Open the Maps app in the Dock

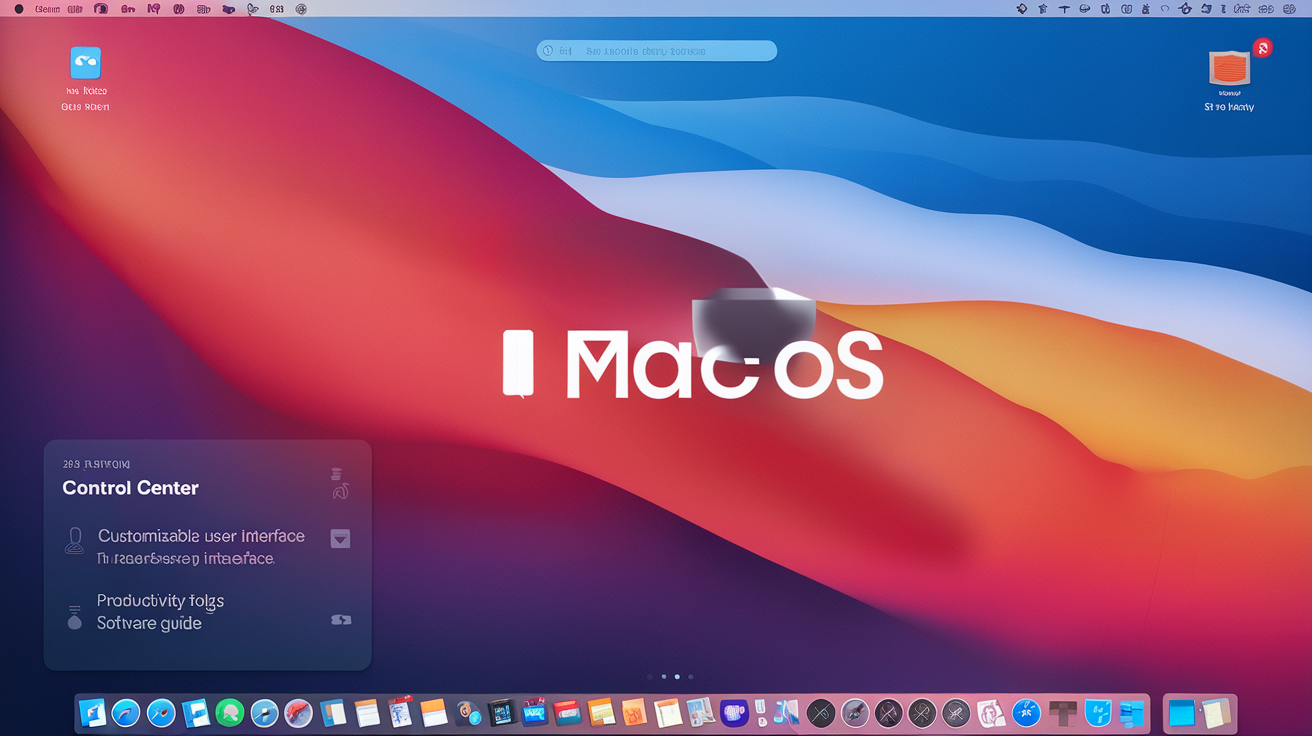coord(298,713)
